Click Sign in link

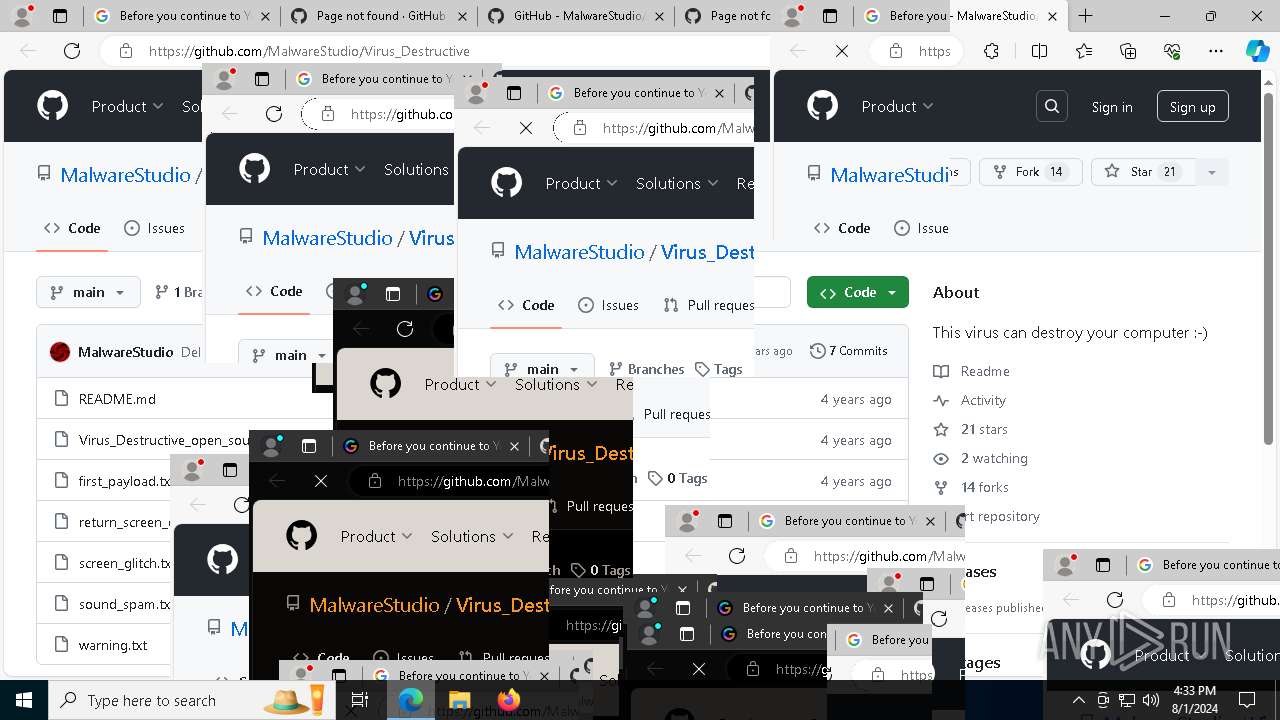(x=1112, y=107)
